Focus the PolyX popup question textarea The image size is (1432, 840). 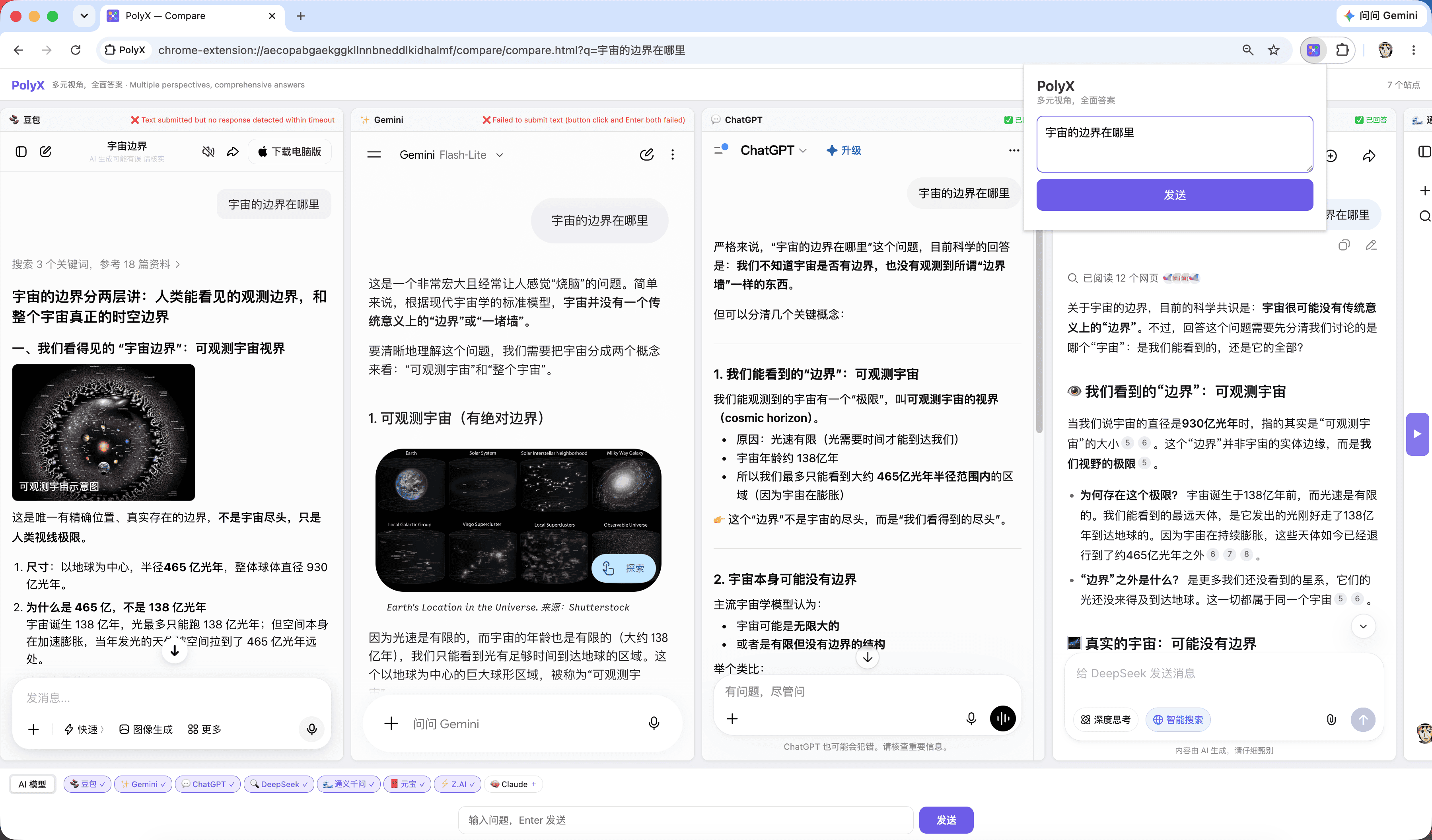(x=1175, y=144)
